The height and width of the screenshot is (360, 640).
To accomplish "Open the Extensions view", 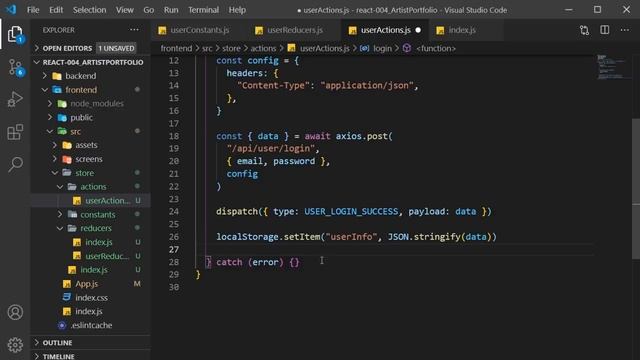I will [x=15, y=132].
